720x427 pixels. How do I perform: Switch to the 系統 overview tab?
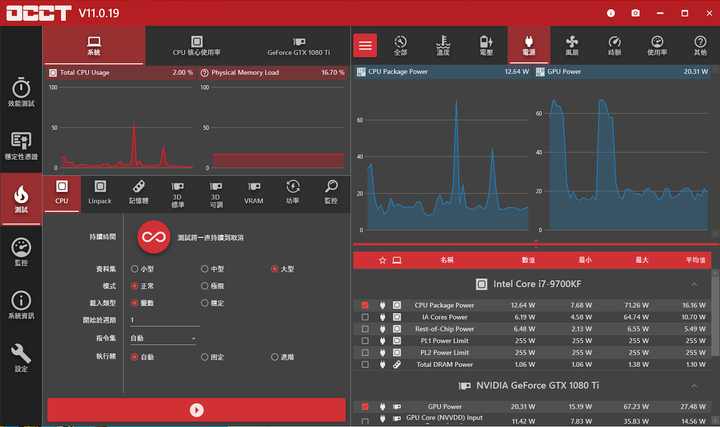[94, 45]
